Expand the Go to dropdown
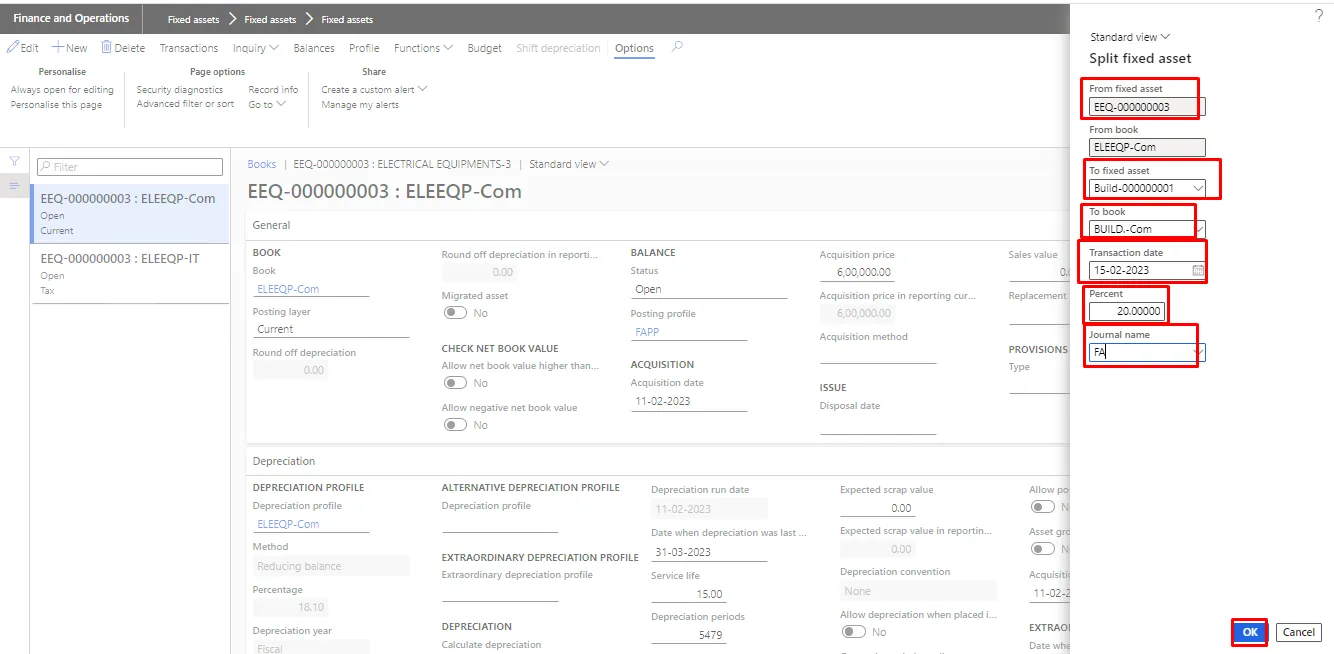This screenshot has width=1334, height=654. tap(265, 104)
